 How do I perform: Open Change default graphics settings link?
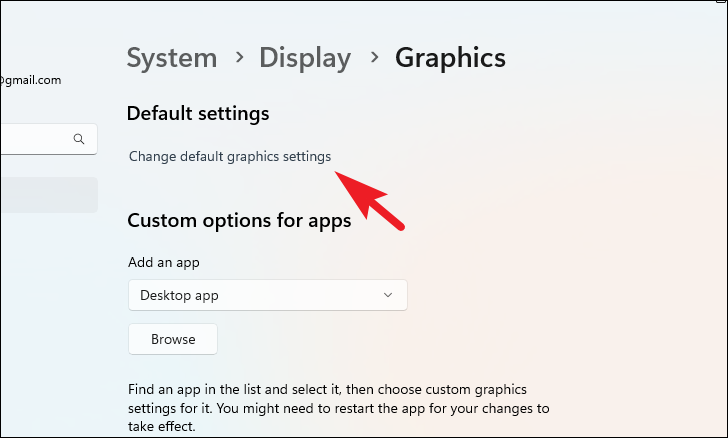(x=230, y=157)
